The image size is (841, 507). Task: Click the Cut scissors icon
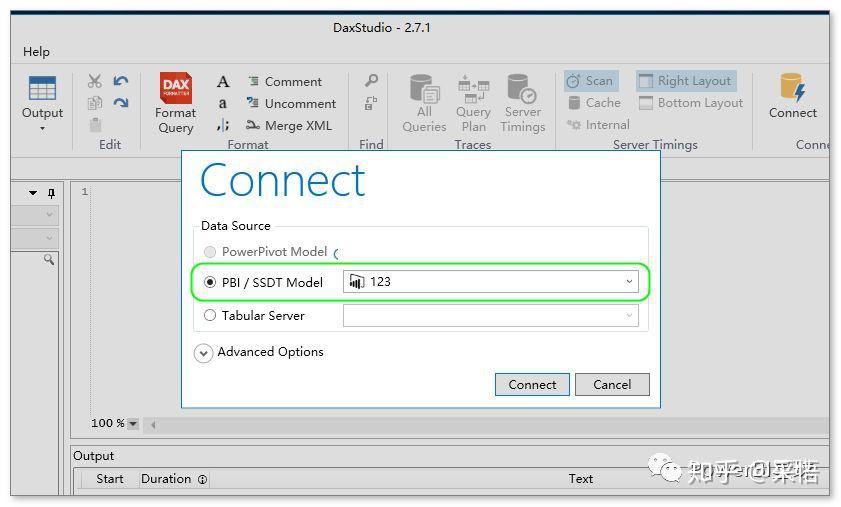(94, 81)
